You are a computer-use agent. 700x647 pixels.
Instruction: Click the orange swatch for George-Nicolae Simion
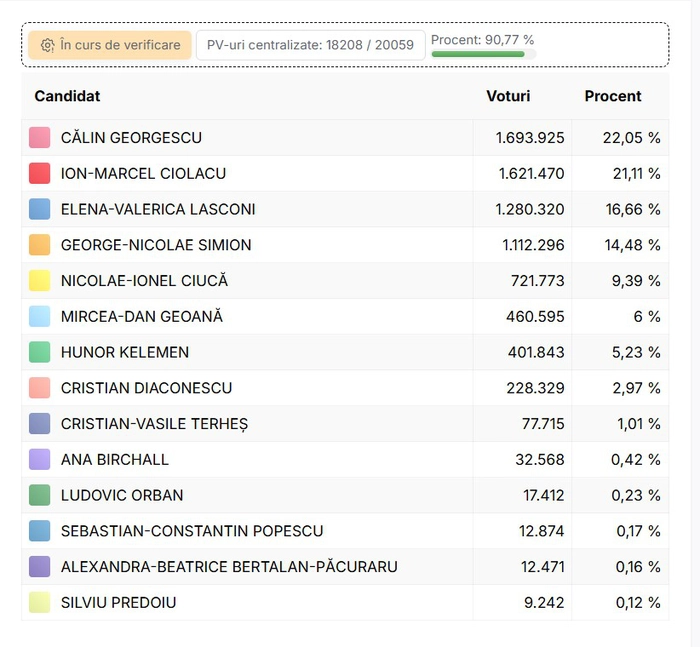click(40, 245)
